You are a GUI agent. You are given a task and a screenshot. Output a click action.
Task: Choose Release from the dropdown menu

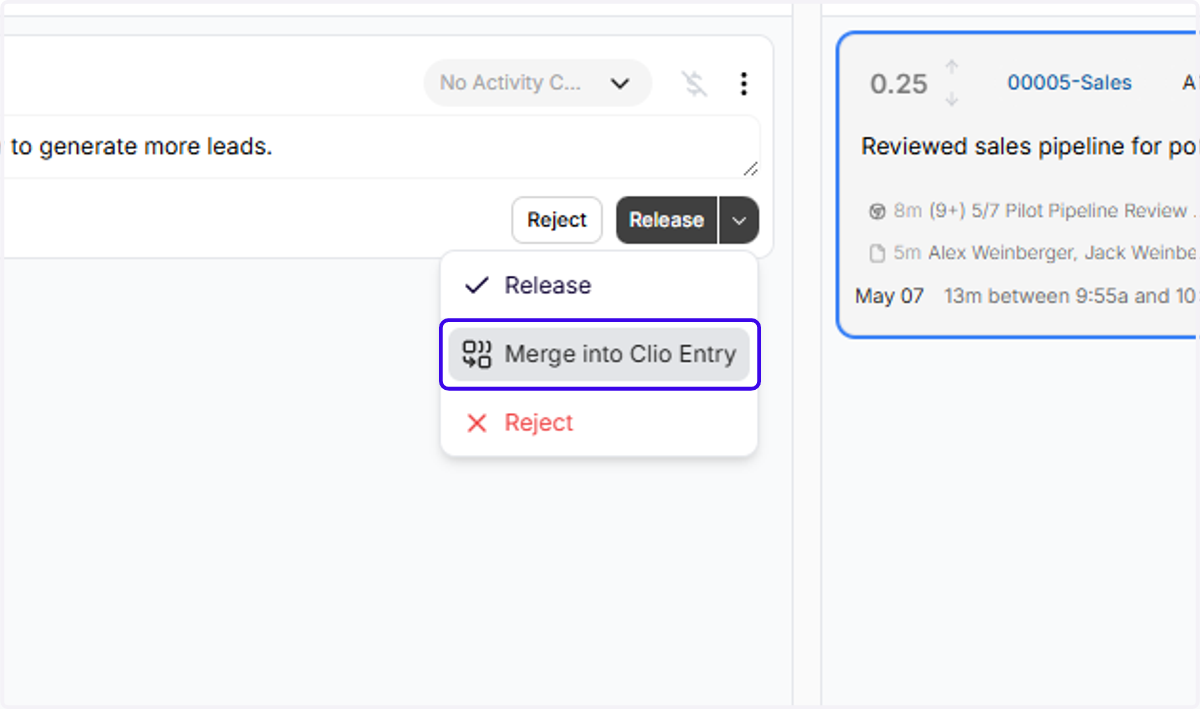(x=599, y=285)
